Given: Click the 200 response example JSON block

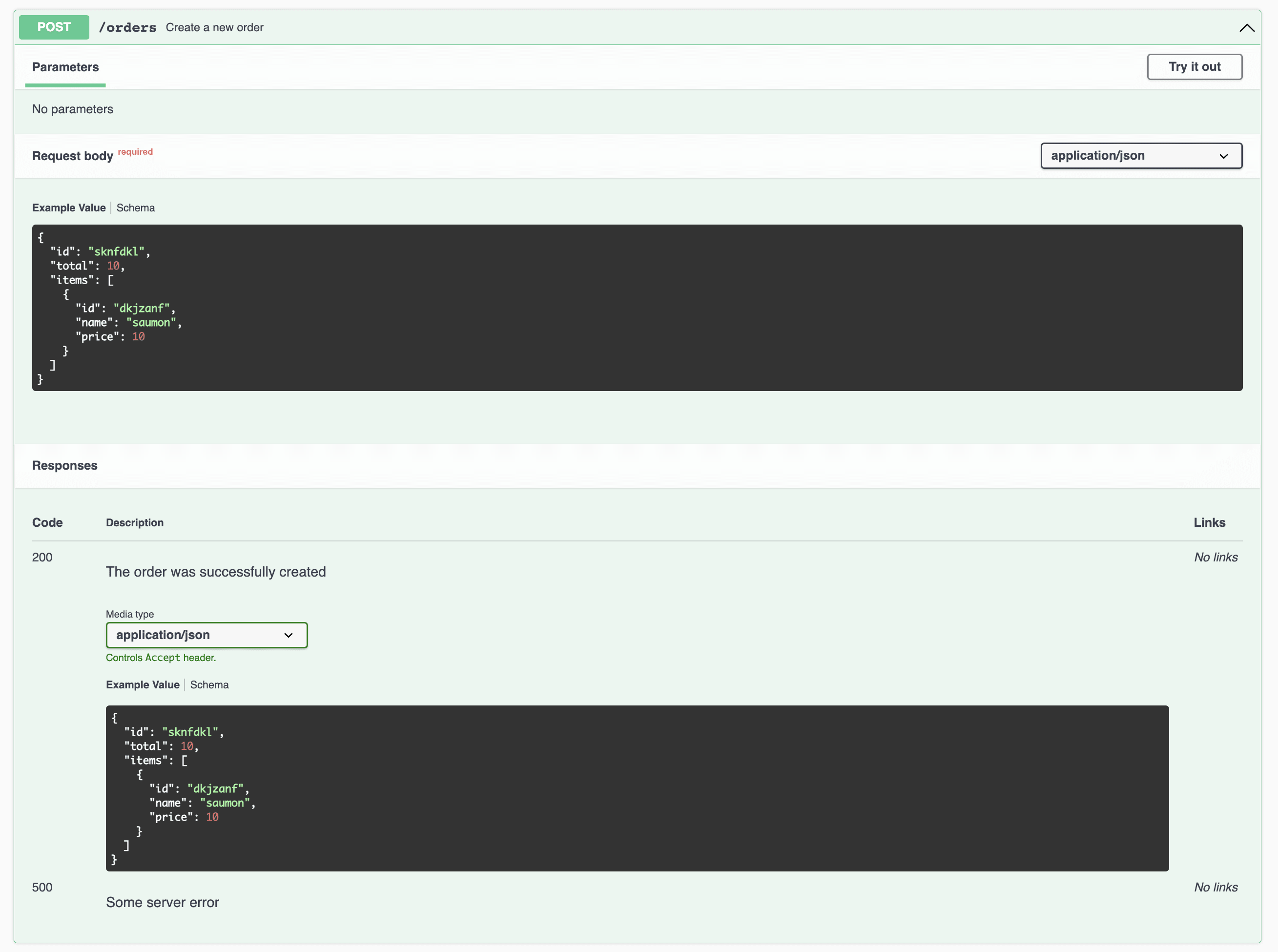Looking at the screenshot, I should pyautogui.click(x=637, y=788).
